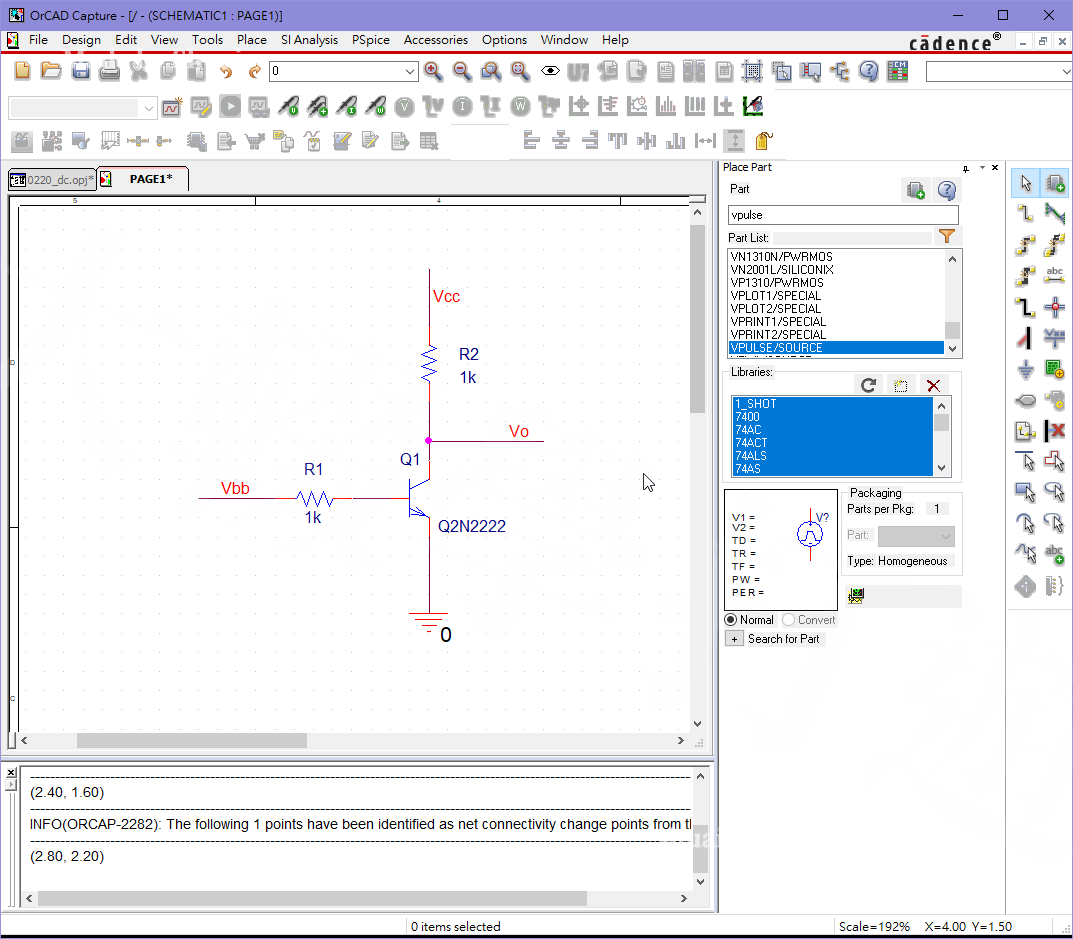
Task: Toggle bias power display (W)
Action: coord(520,107)
